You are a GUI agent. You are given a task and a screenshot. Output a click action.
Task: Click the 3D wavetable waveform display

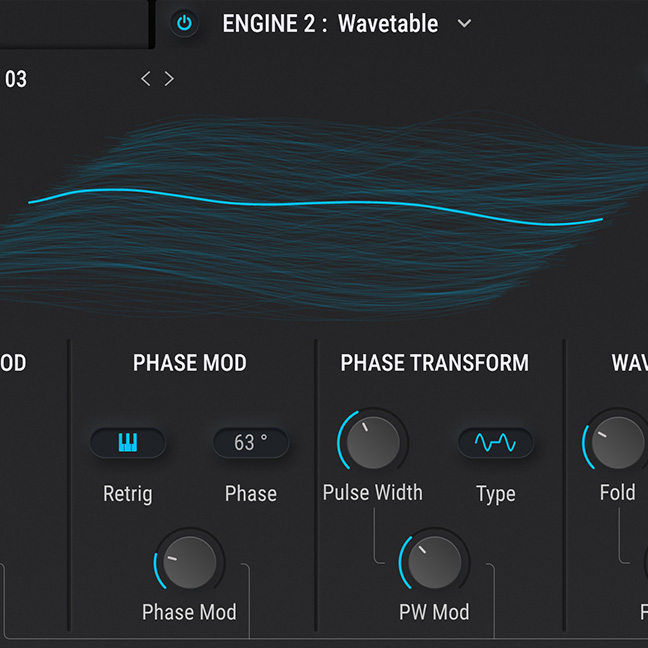click(x=320, y=210)
